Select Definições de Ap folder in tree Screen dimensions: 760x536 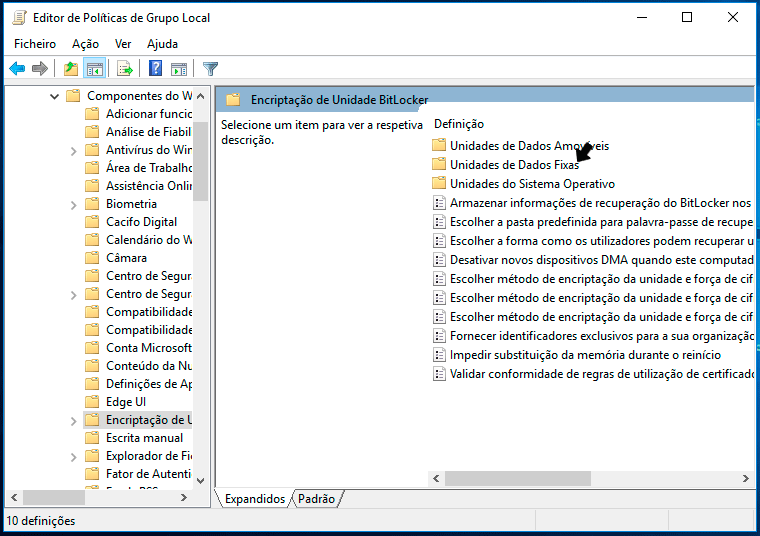pyautogui.click(x=139, y=384)
